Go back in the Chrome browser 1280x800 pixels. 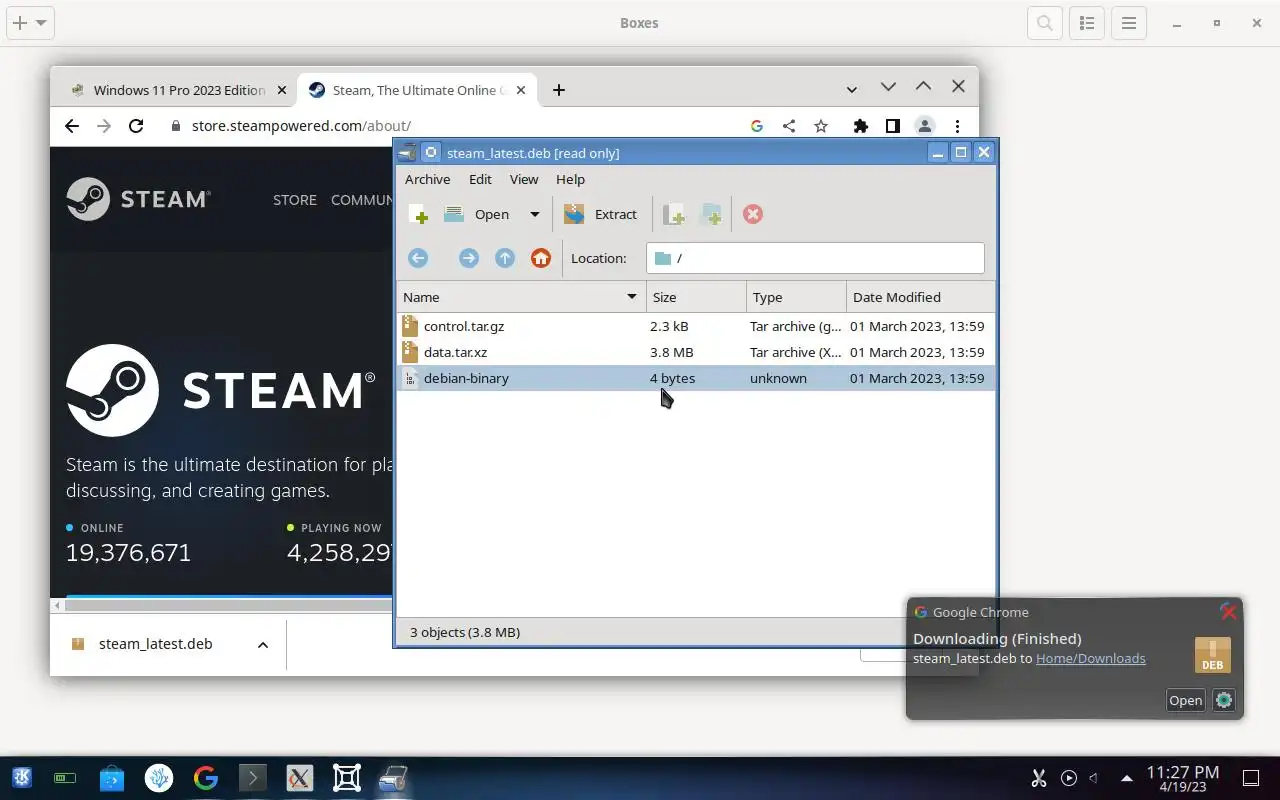71,126
